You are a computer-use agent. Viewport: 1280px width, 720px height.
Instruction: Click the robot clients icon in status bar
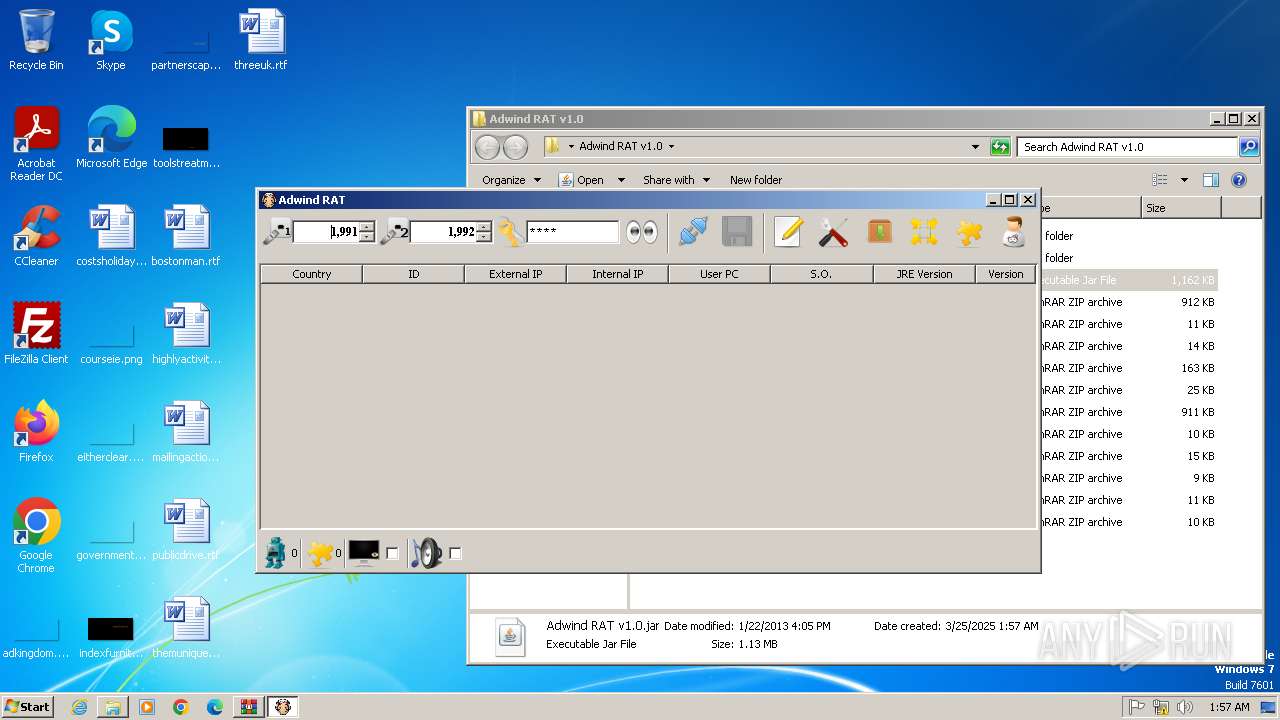tap(276, 553)
